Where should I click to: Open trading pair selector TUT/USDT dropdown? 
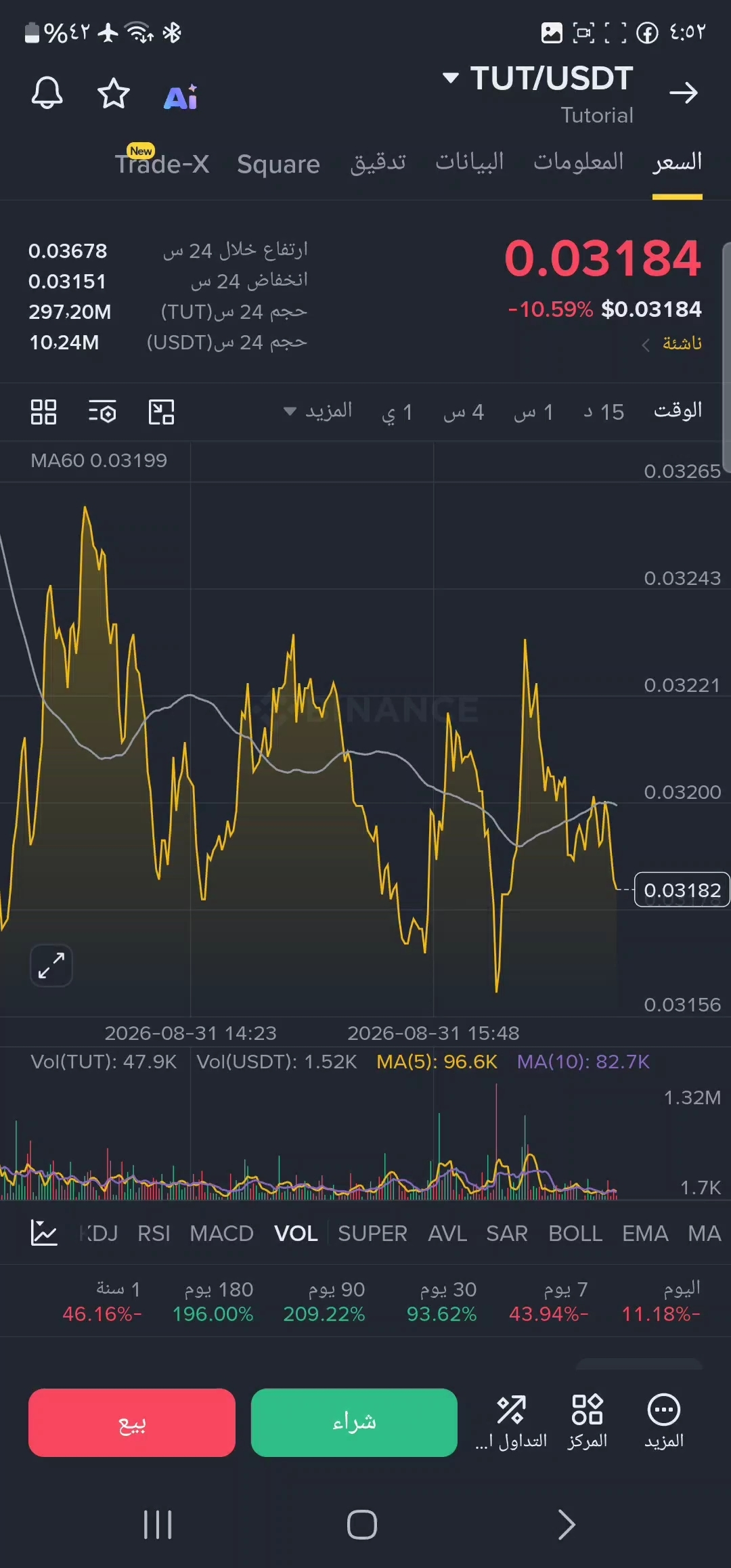pos(538,79)
